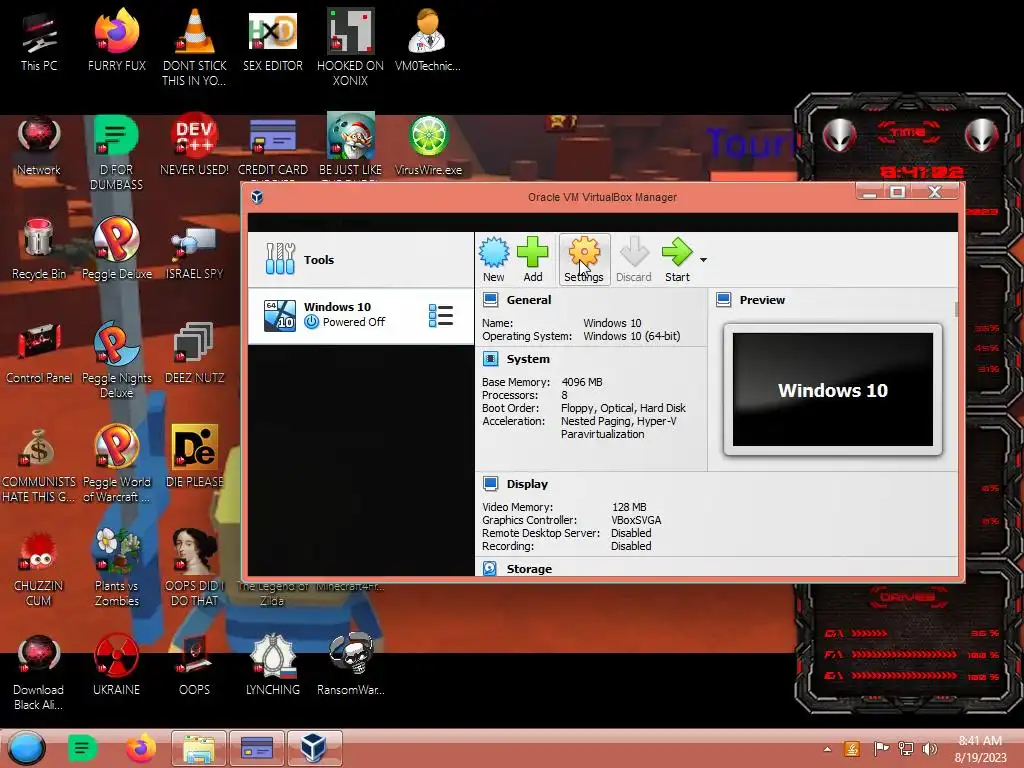Select the Plants vs Zombies desktop icon
The image size is (1024, 768).
coord(117,568)
